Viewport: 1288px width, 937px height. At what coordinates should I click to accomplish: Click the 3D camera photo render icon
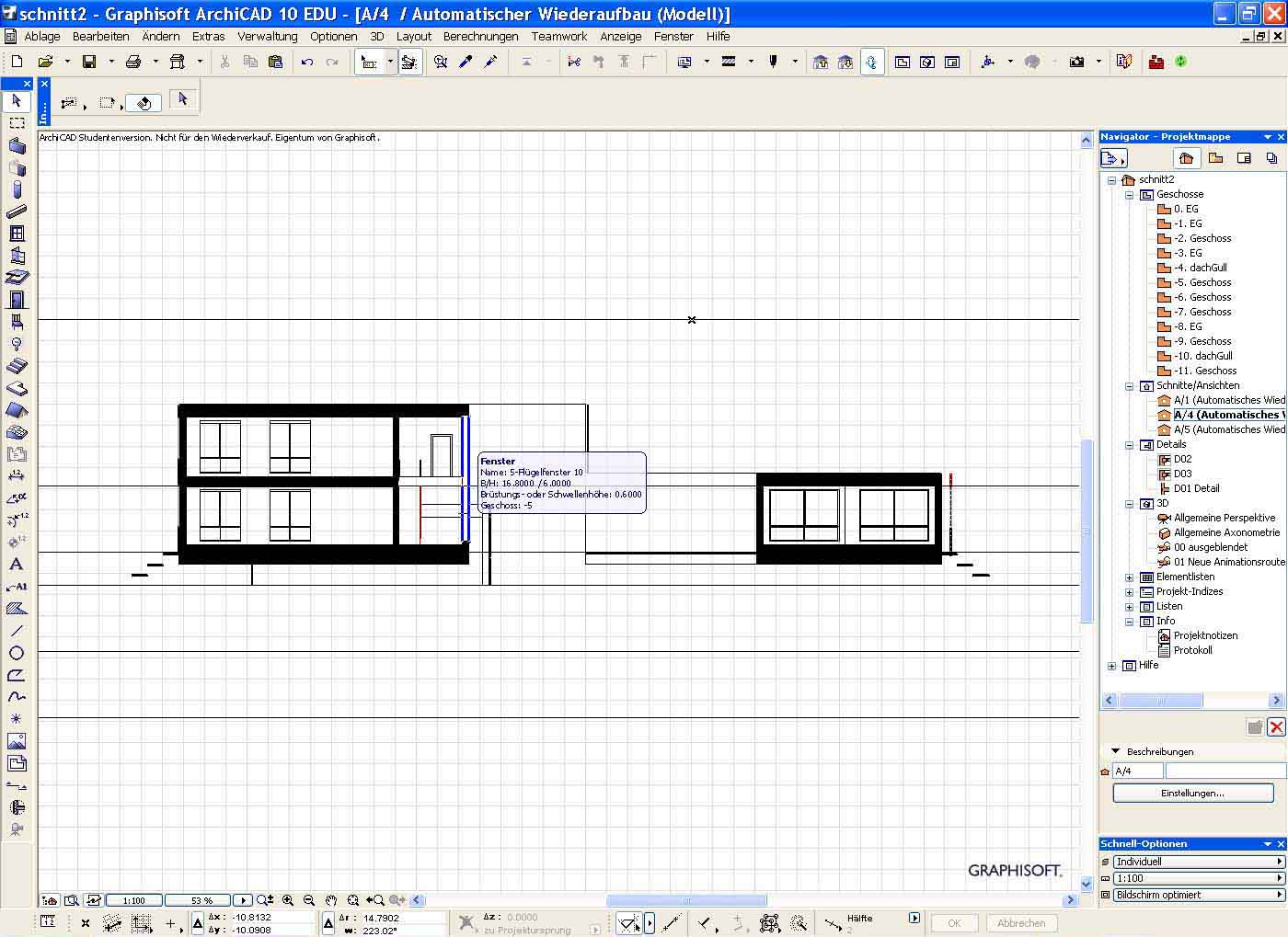click(1076, 62)
